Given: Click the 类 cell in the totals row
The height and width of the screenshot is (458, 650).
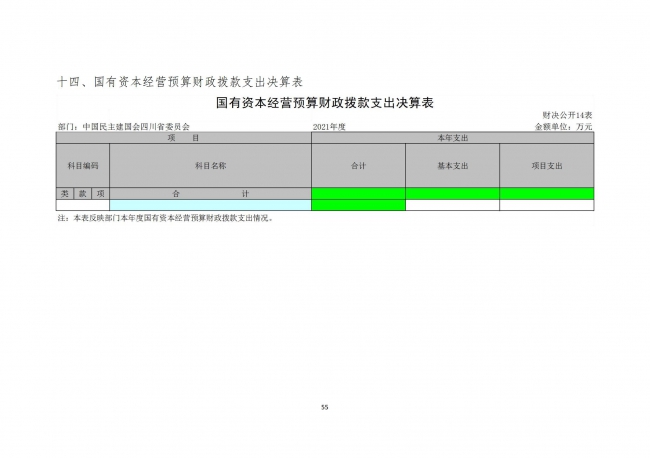Looking at the screenshot, I should (x=65, y=193).
